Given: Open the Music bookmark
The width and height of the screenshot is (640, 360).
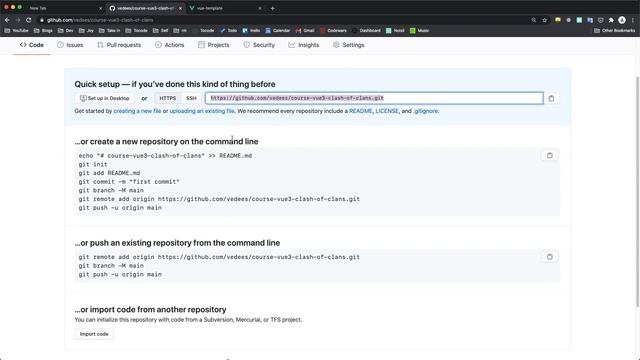Looking at the screenshot, I should click(419, 31).
